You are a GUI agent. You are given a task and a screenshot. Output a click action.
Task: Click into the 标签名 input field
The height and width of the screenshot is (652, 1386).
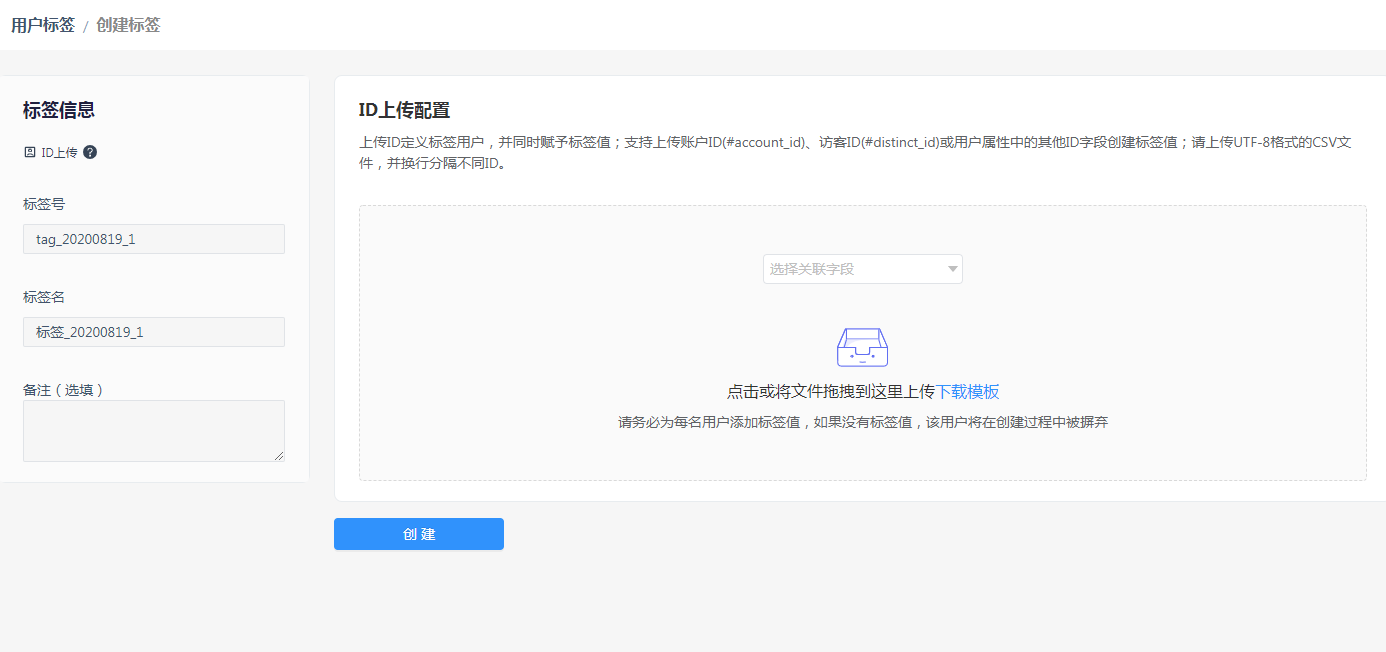coord(154,332)
